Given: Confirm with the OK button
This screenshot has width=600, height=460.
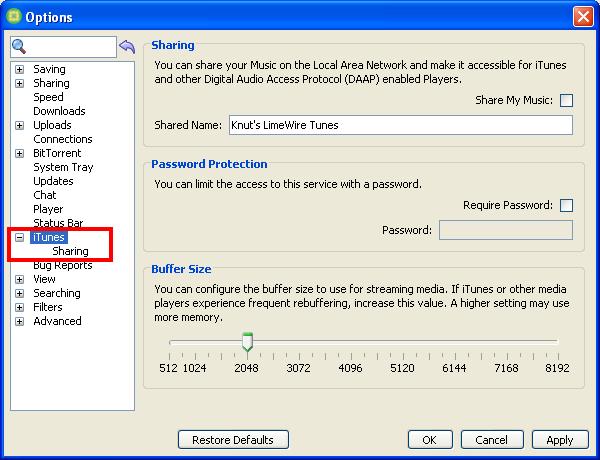Looking at the screenshot, I should coord(430,440).
